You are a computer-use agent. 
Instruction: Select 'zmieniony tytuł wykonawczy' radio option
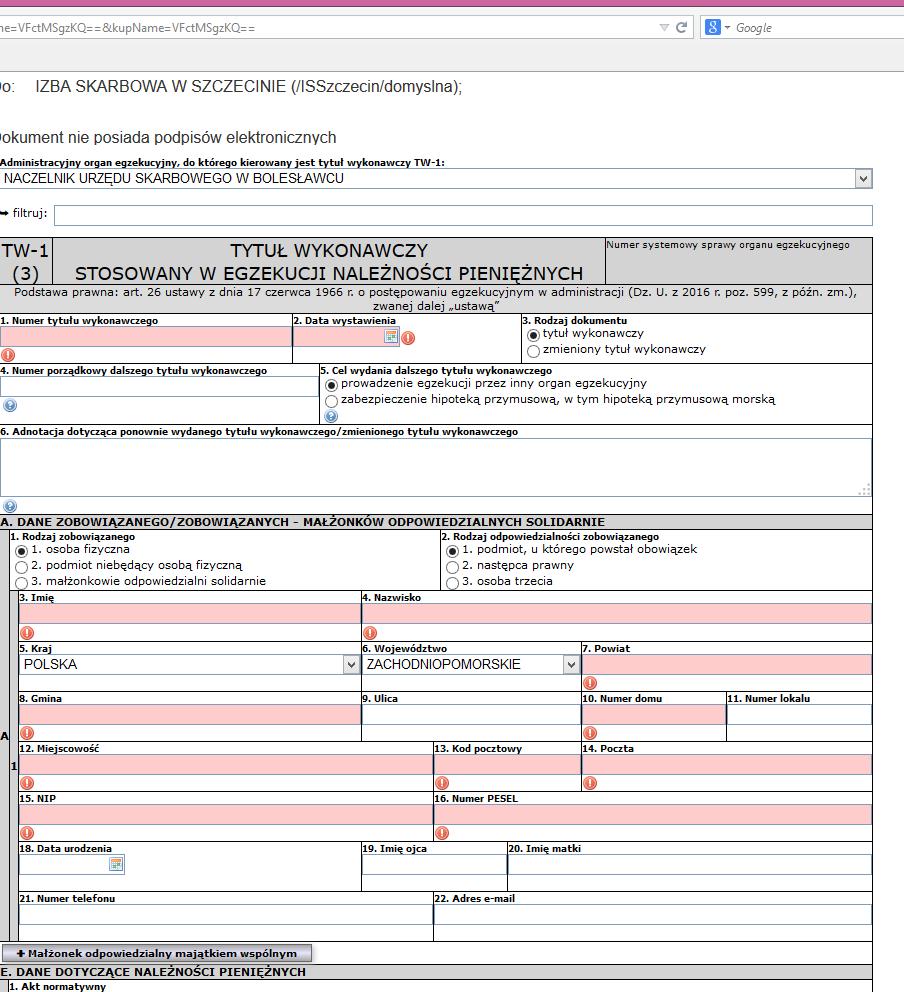click(x=533, y=351)
